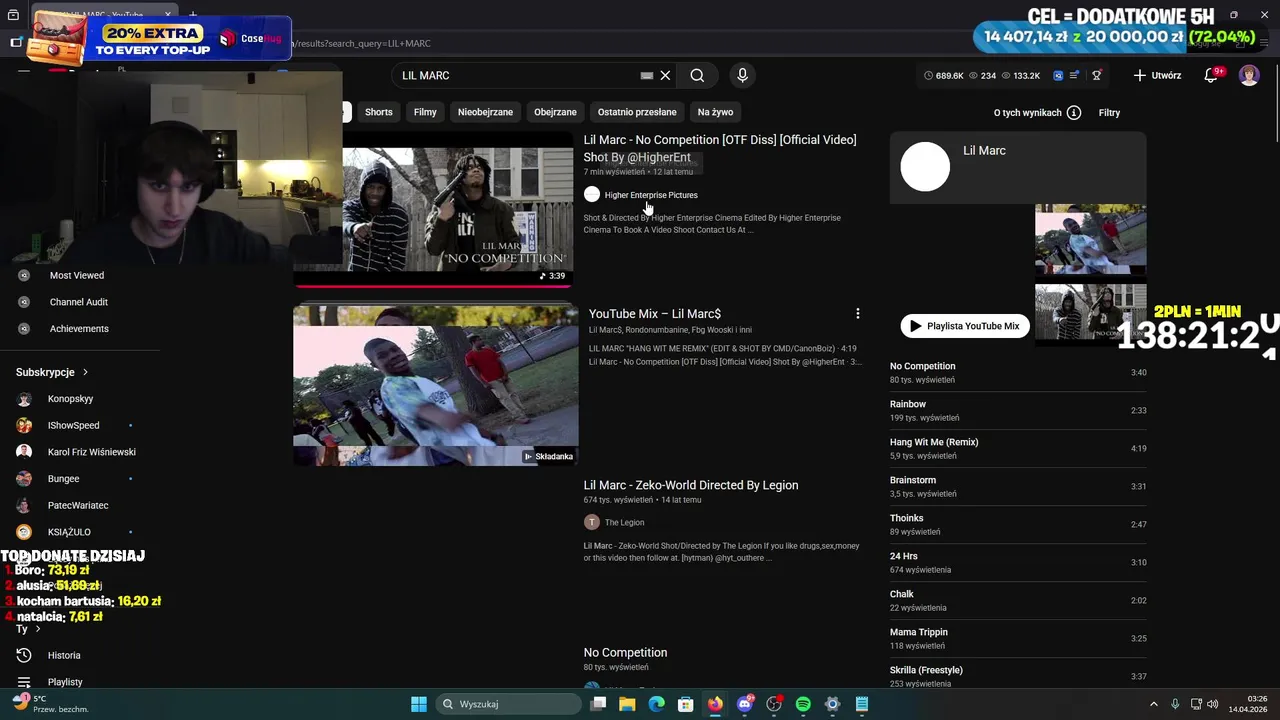Open the Firefox taskbar icon

click(x=715, y=704)
